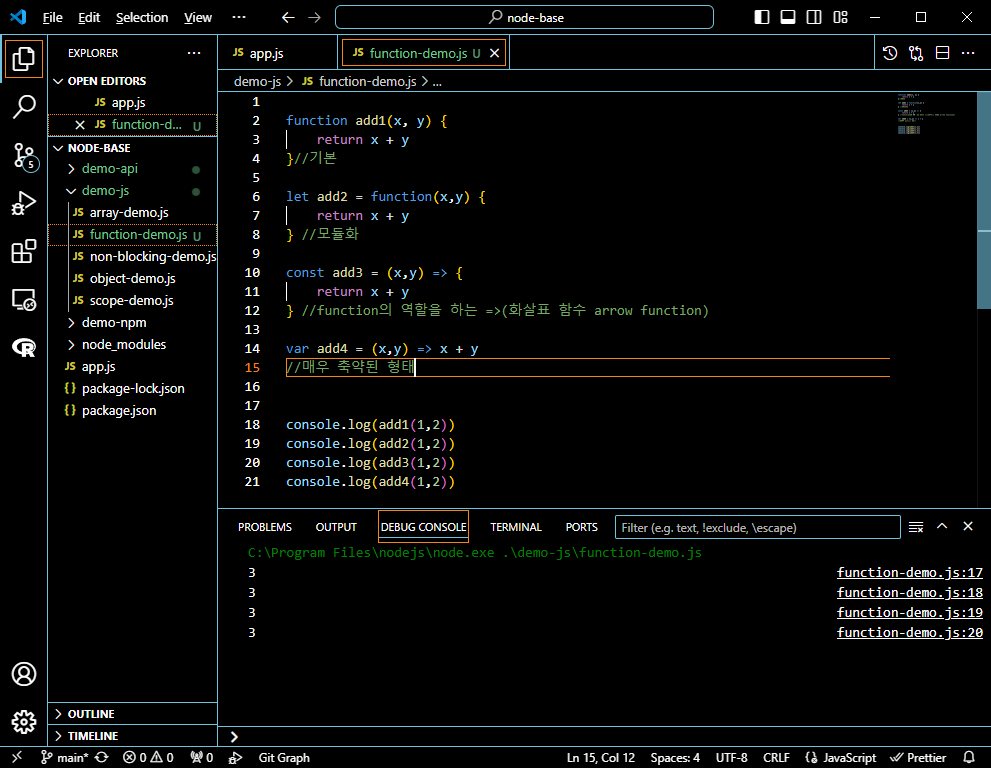Toggle the bottom panel visibility

click(787, 17)
